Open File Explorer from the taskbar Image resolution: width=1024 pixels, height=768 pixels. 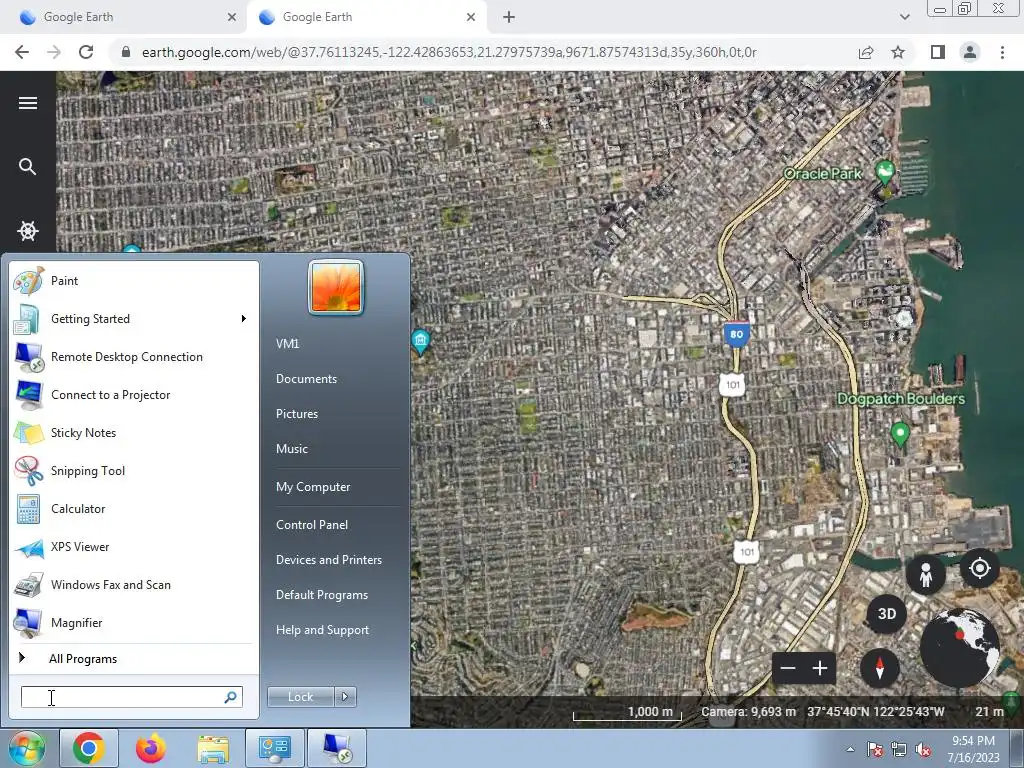pyautogui.click(x=213, y=748)
